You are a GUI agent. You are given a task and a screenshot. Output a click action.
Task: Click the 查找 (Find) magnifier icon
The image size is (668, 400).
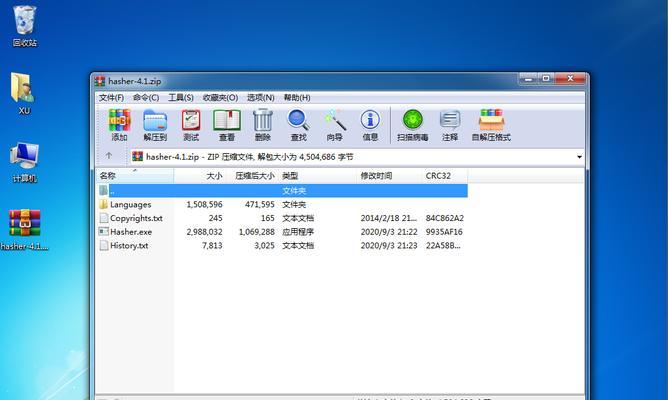point(298,121)
